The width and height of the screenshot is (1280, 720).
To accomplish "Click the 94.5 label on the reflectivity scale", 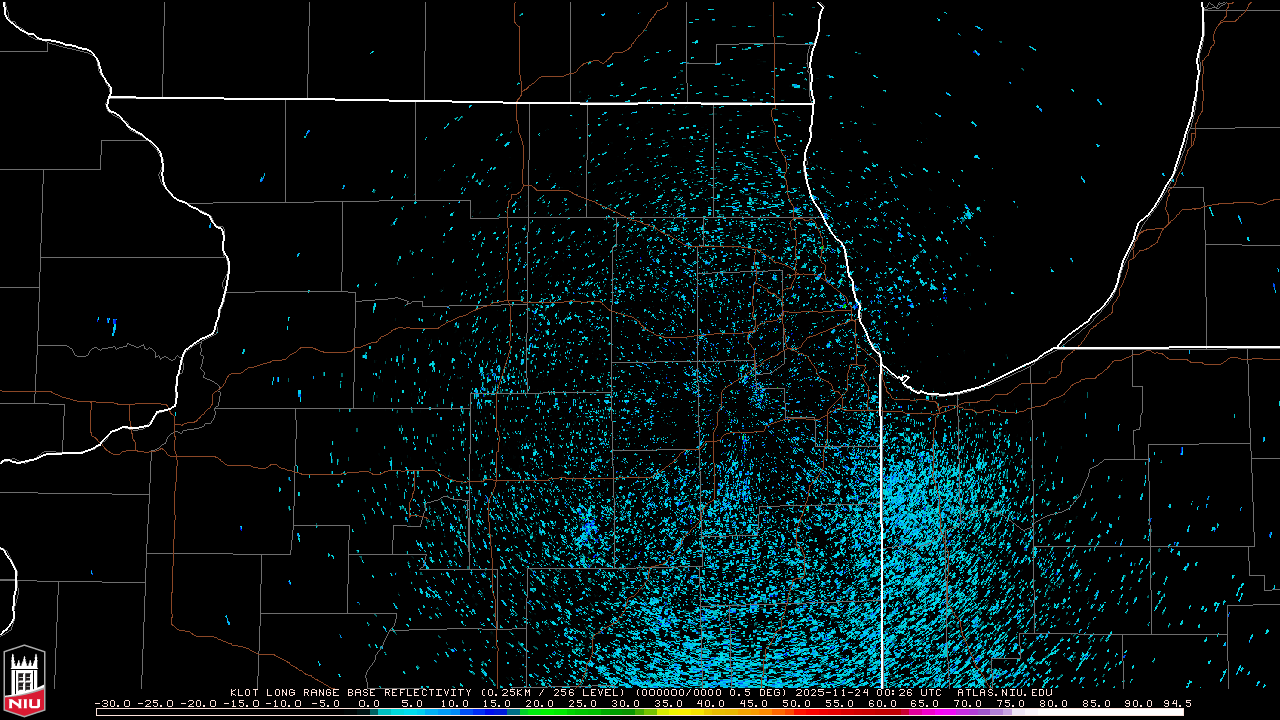I will tap(1175, 703).
